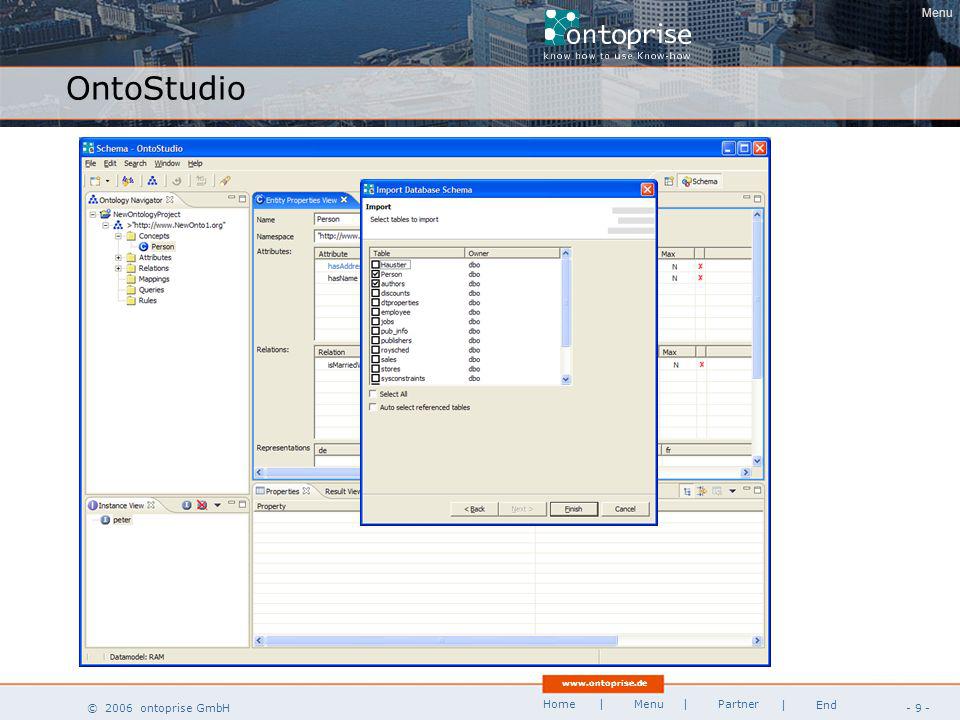
Task: Click the Table column header
Action: click(416, 253)
